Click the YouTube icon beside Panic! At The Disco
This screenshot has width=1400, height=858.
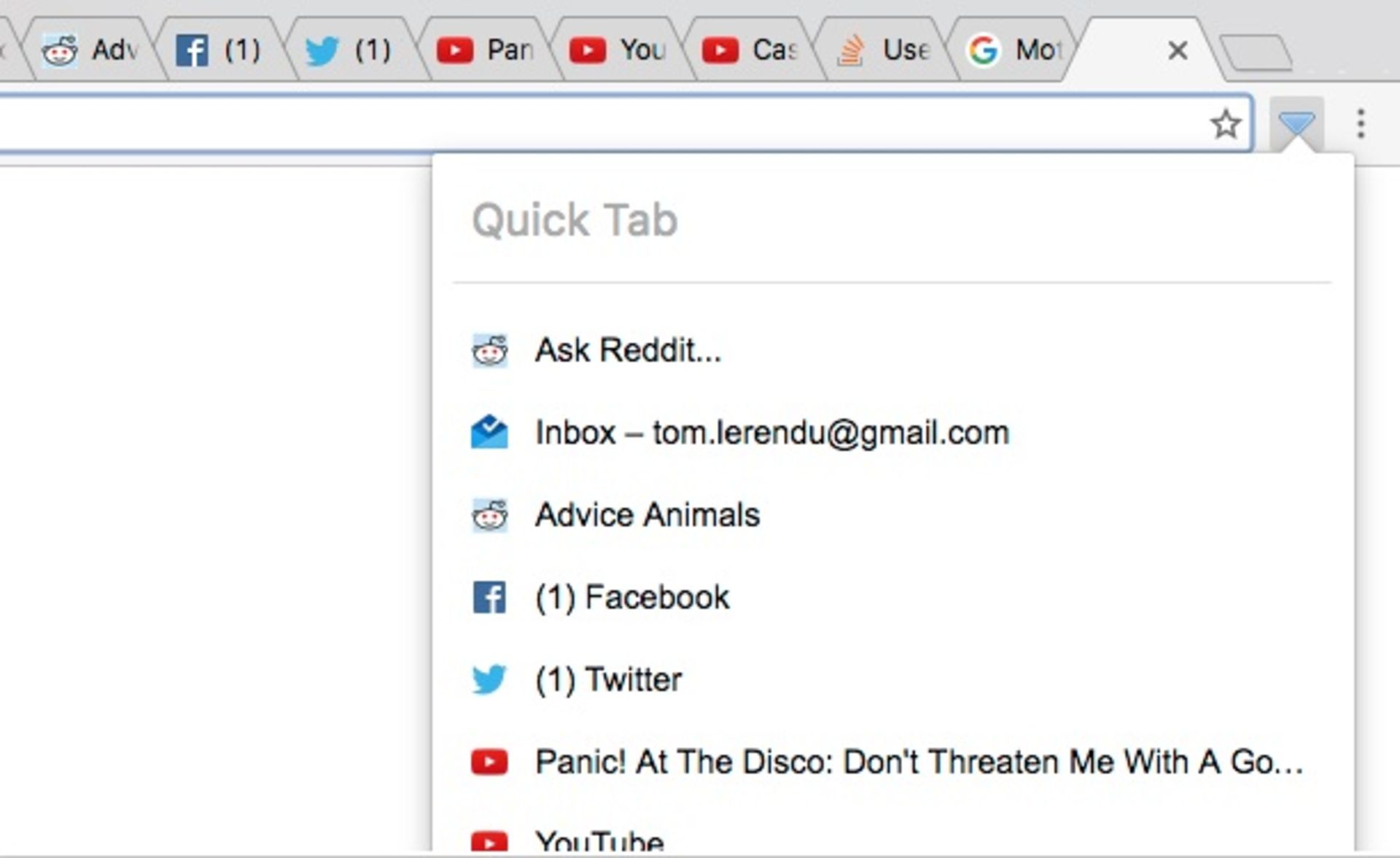click(x=489, y=762)
